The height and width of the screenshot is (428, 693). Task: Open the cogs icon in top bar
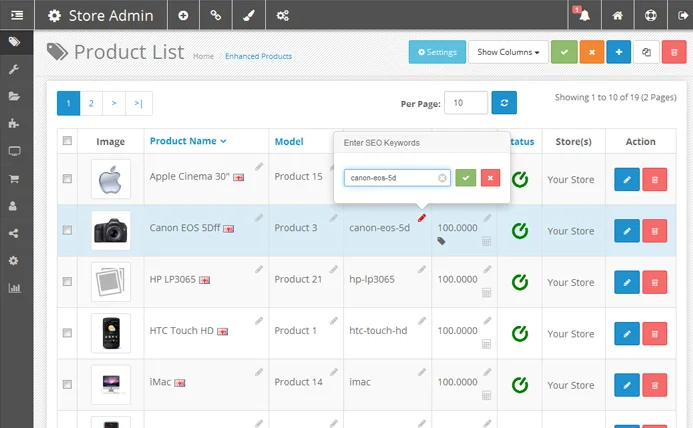point(283,15)
